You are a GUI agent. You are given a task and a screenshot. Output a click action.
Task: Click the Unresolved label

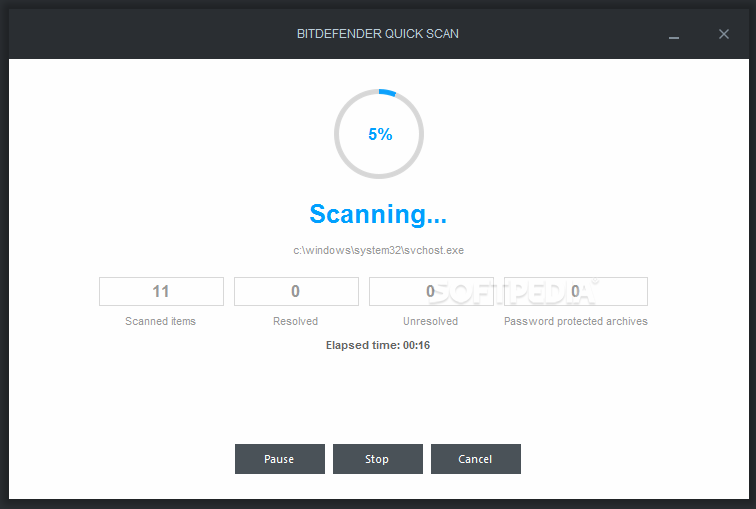point(431,321)
